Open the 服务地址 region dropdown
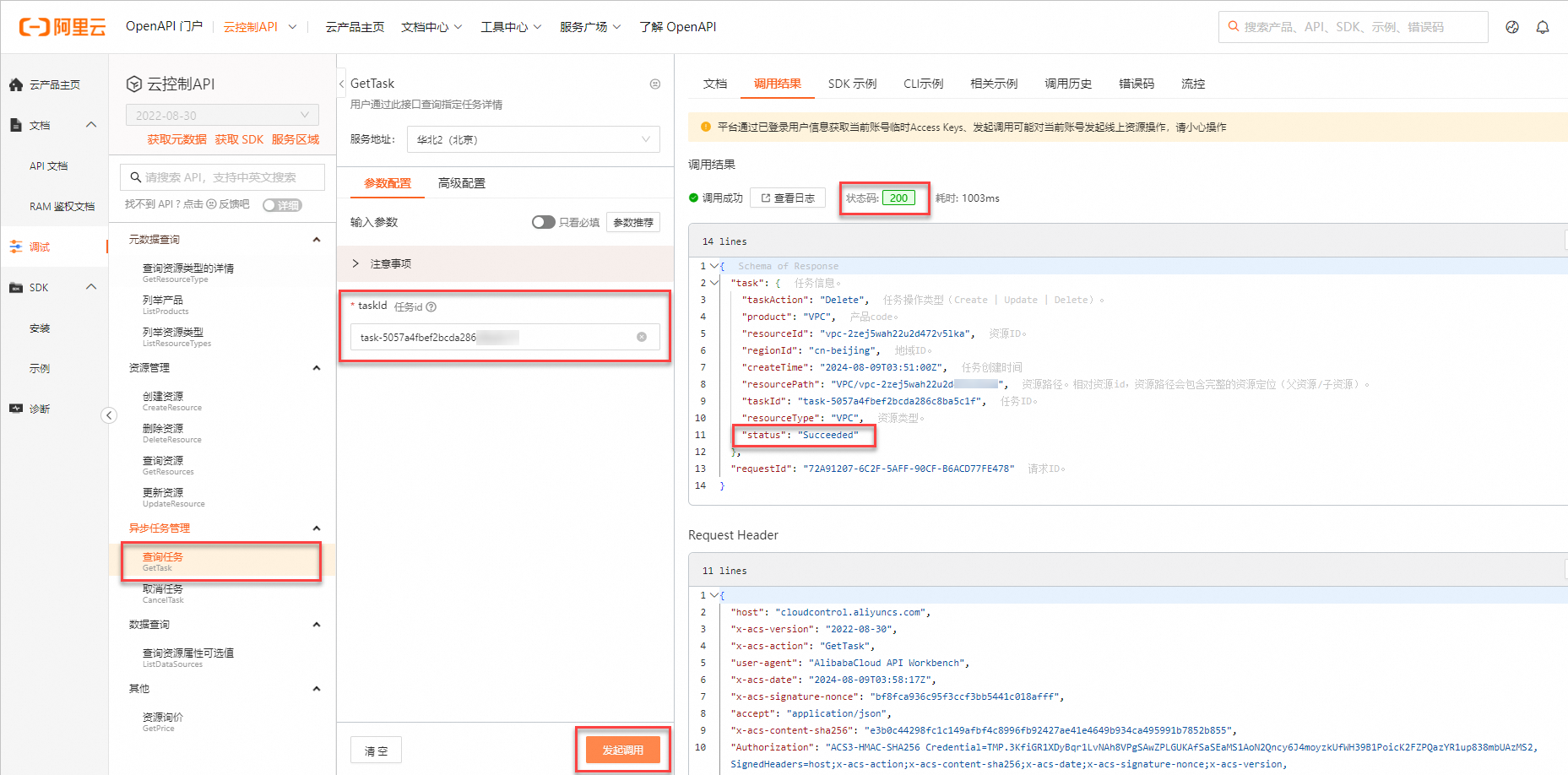Viewport: 1568px width, 775px height. [533, 138]
